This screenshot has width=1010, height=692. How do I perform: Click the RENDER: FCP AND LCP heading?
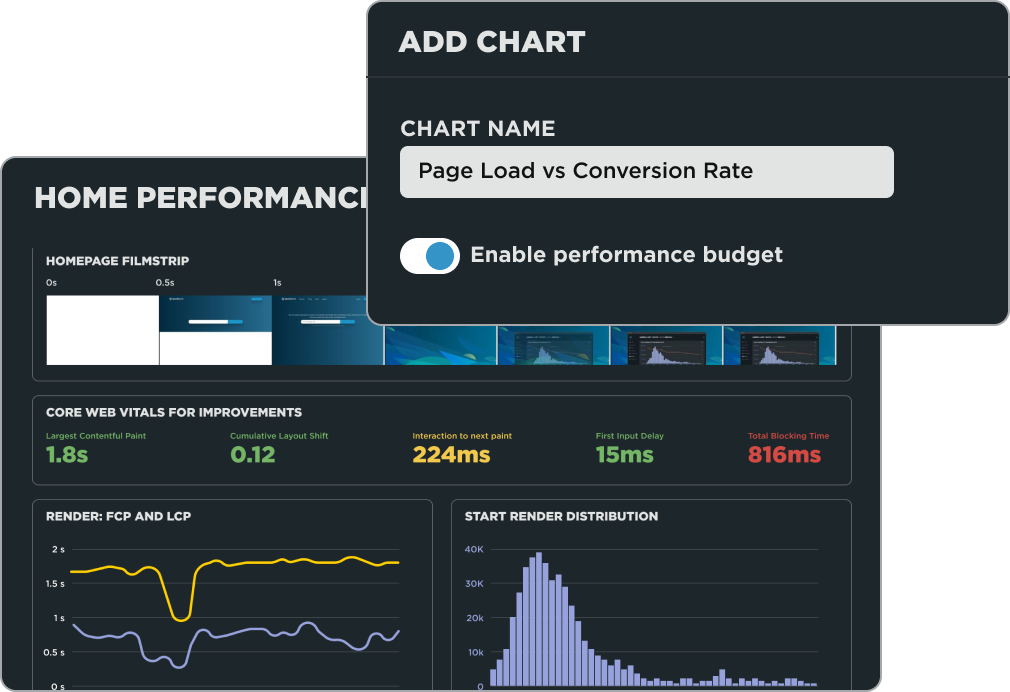click(119, 516)
